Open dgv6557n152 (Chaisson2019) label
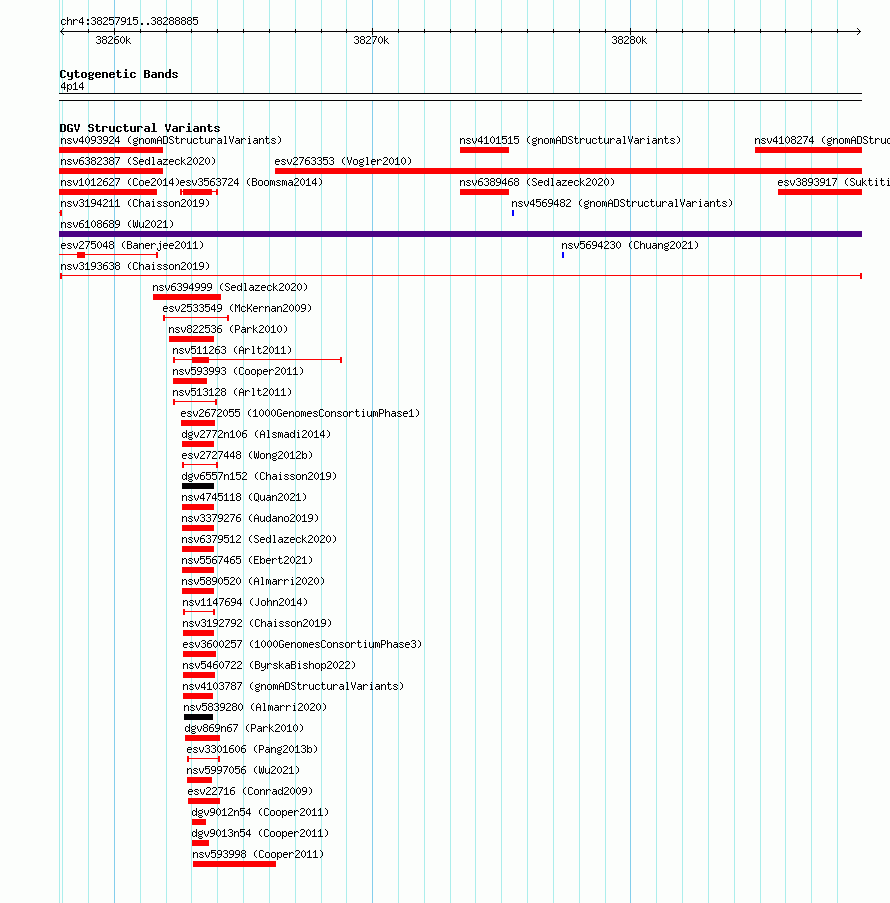This screenshot has height=903, width=890. (259, 476)
